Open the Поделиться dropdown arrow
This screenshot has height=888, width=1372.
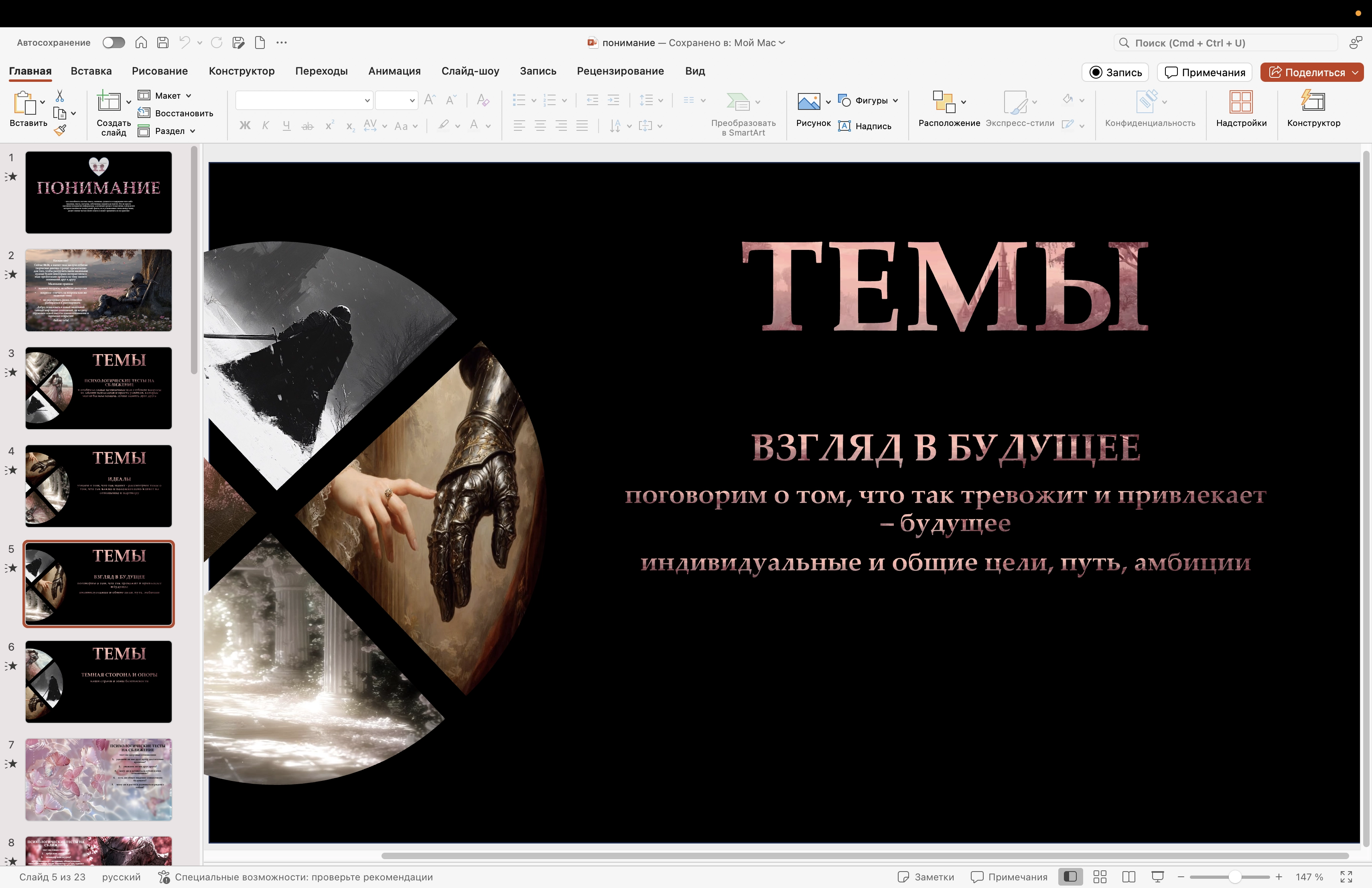coord(1355,73)
